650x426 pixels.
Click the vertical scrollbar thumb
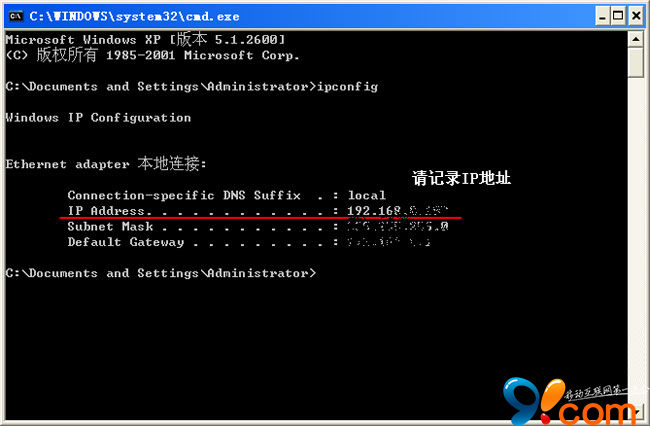pyautogui.click(x=636, y=63)
